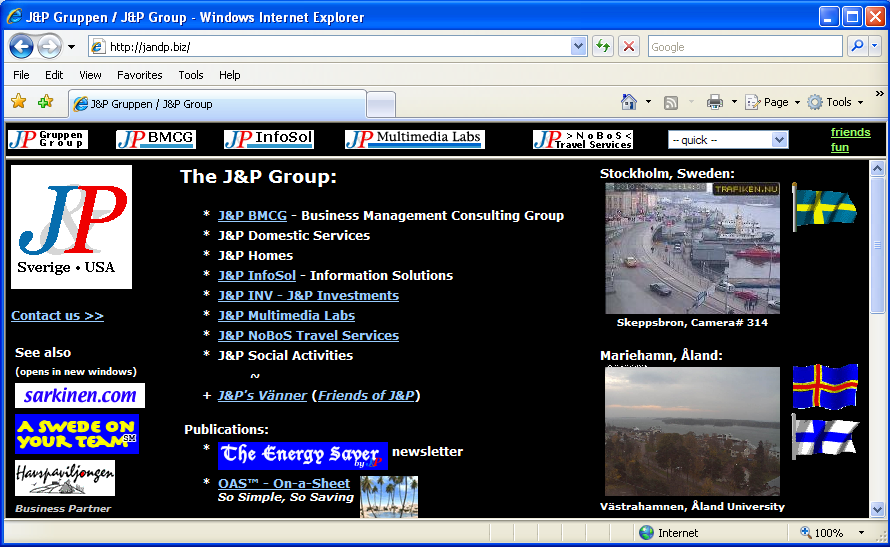Click the Add to Favorites icon
Screen dimensions: 890x547
[45, 102]
